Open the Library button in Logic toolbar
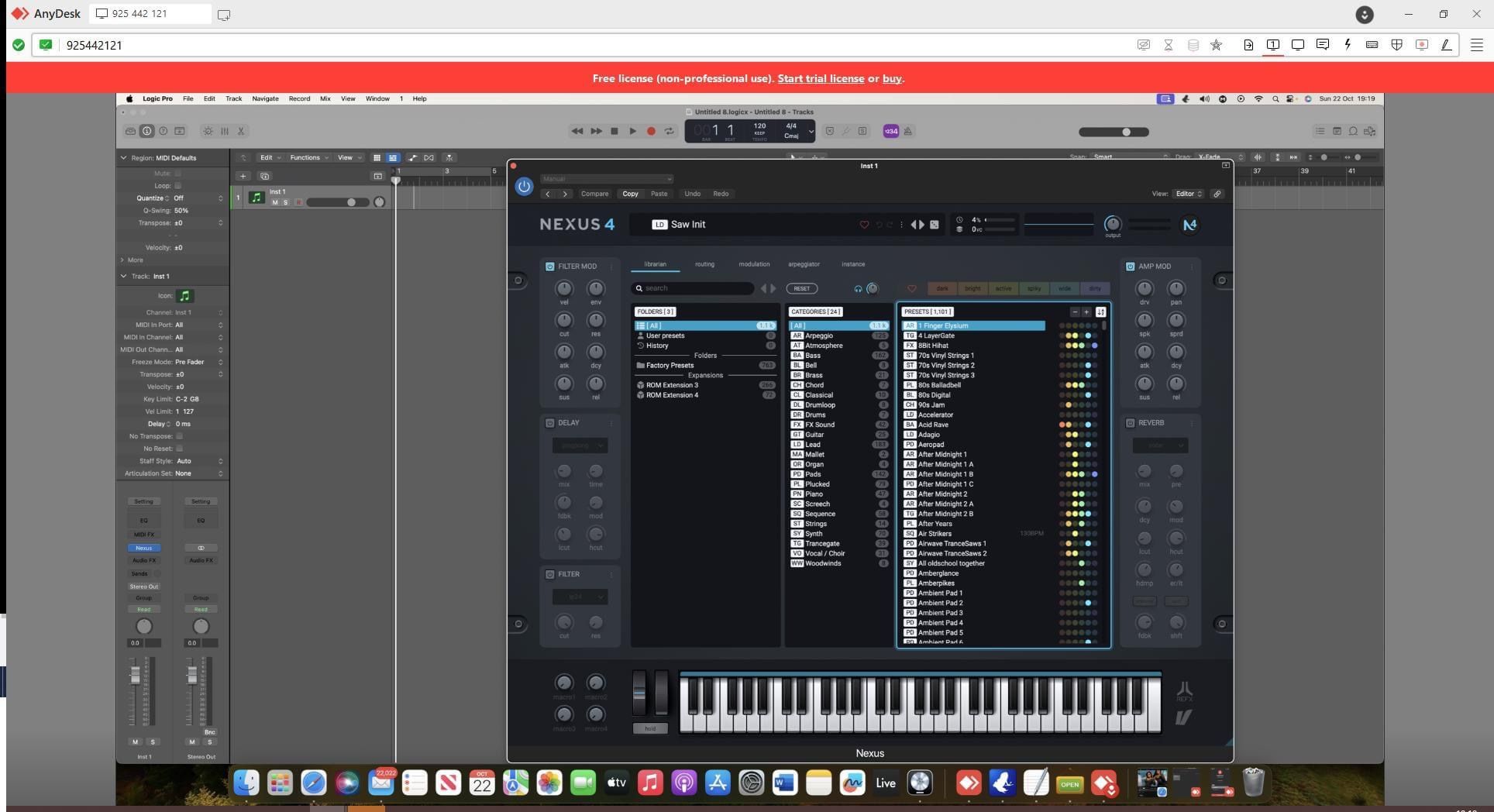Screen dimensions: 1494x812 [130, 132]
